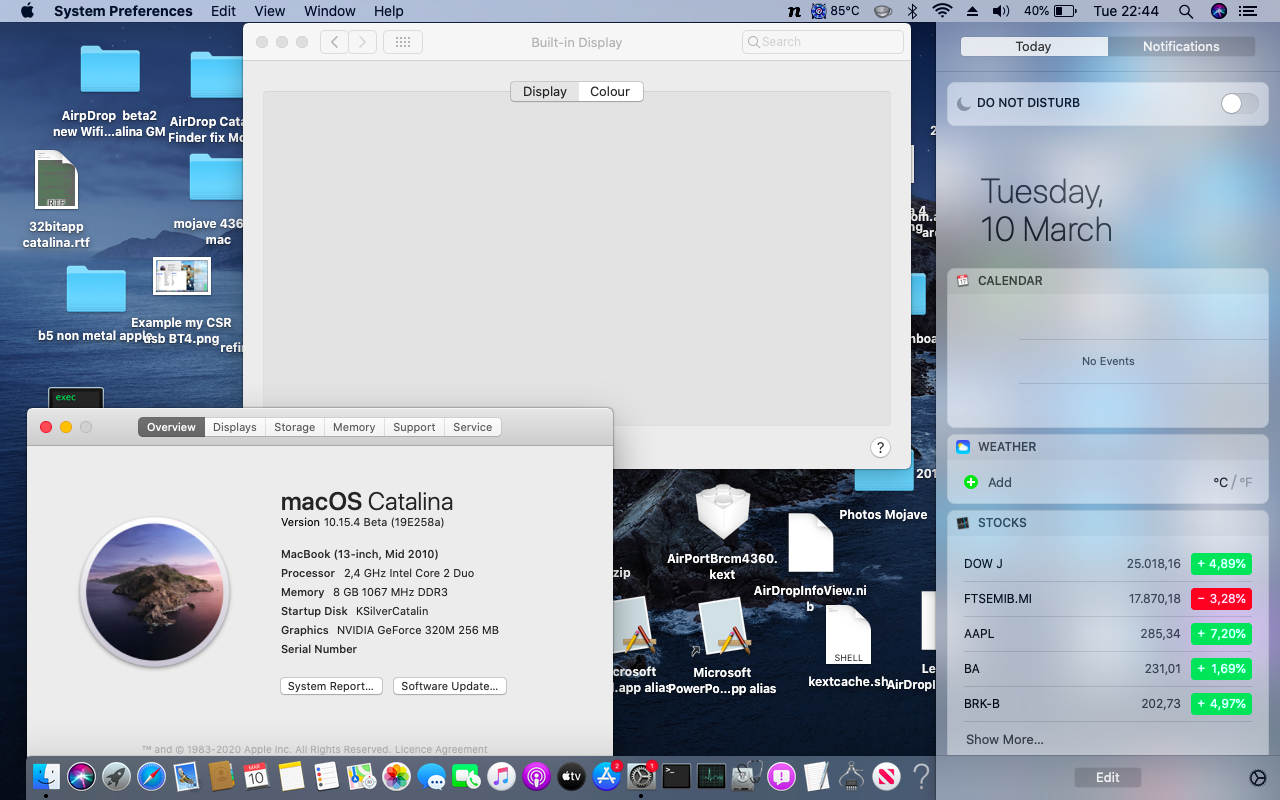Open FaceTime app in Dock
The height and width of the screenshot is (800, 1280).
coord(467,776)
